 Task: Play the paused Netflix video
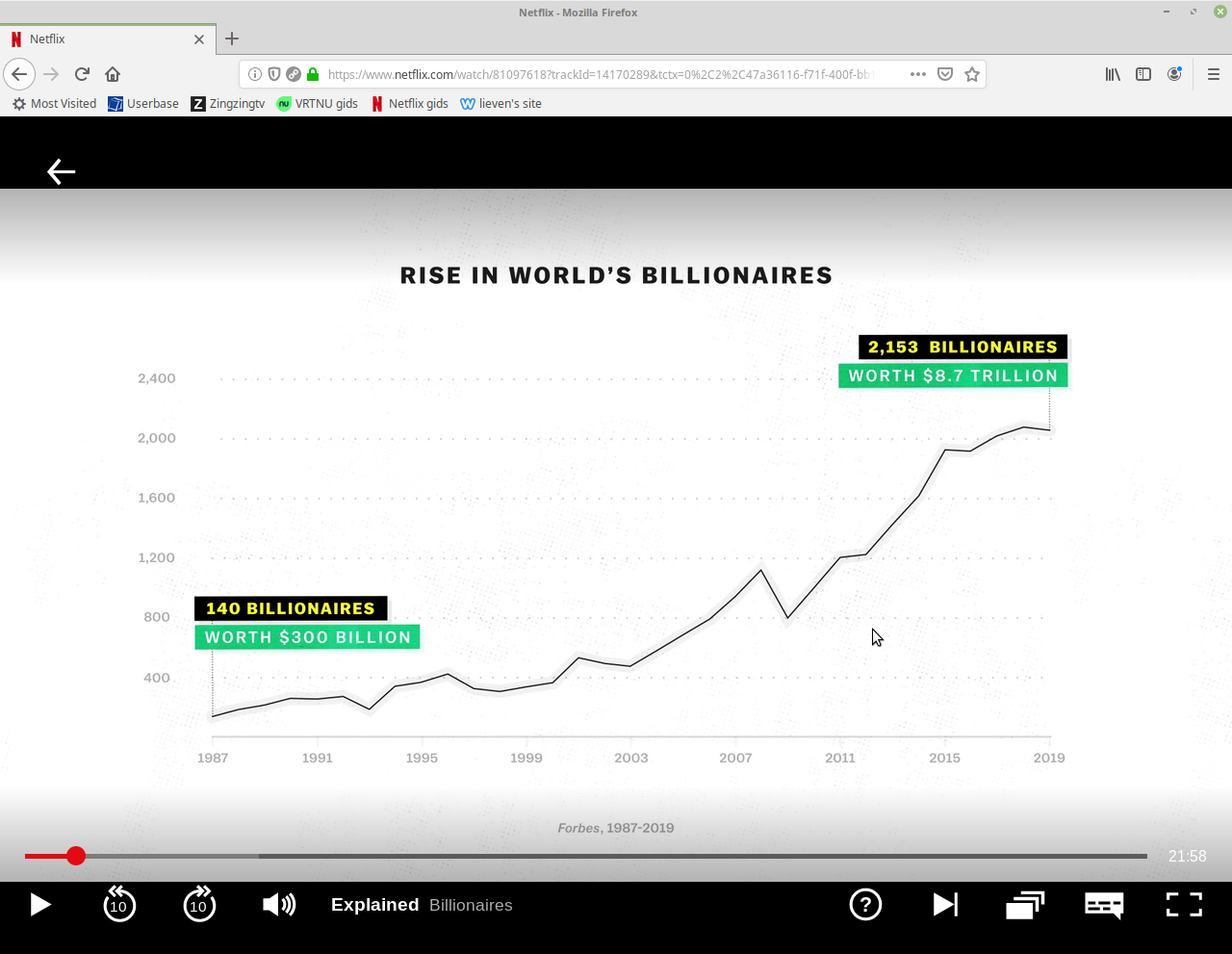tap(39, 905)
